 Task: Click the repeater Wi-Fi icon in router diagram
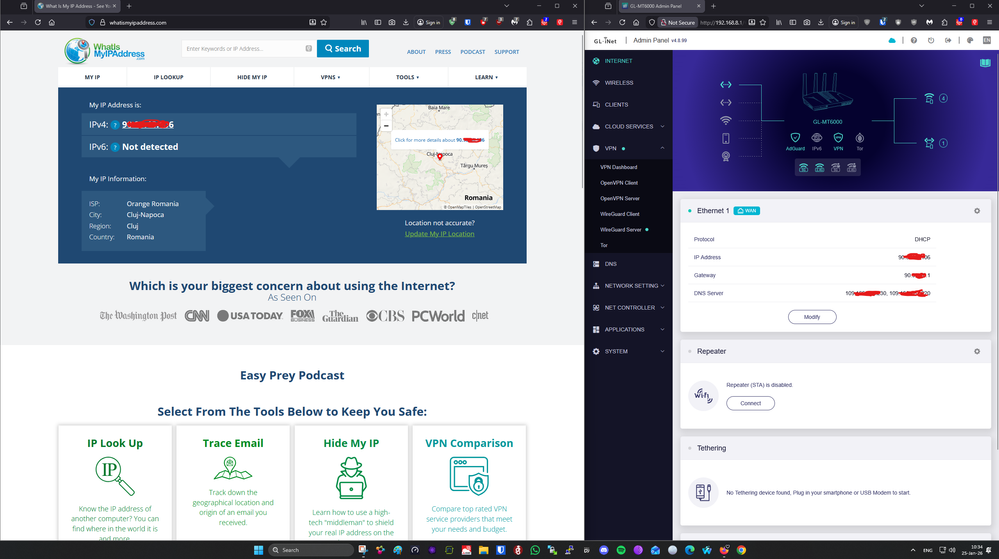[x=726, y=120]
